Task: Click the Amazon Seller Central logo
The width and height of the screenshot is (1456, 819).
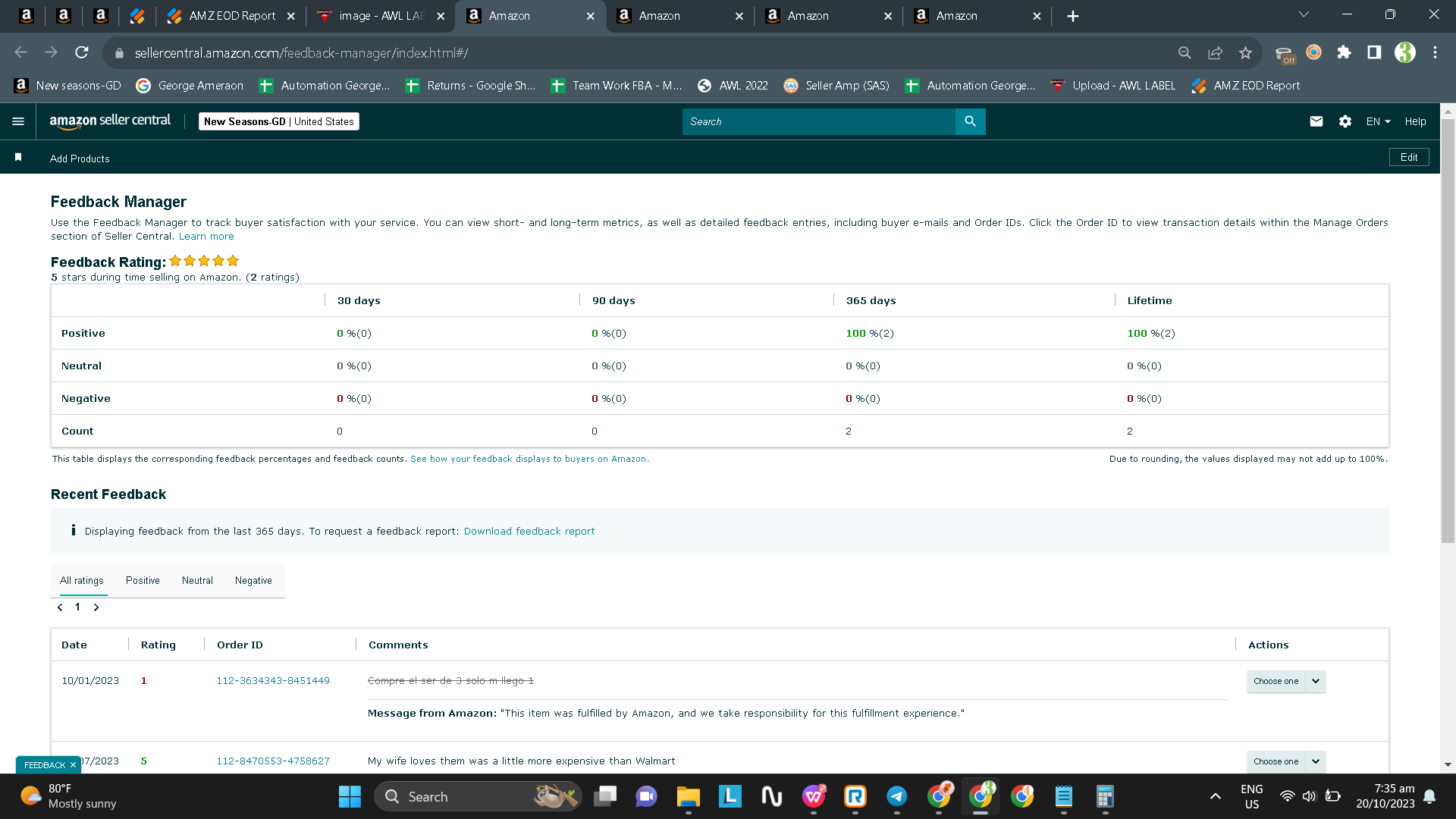Action: [x=110, y=121]
